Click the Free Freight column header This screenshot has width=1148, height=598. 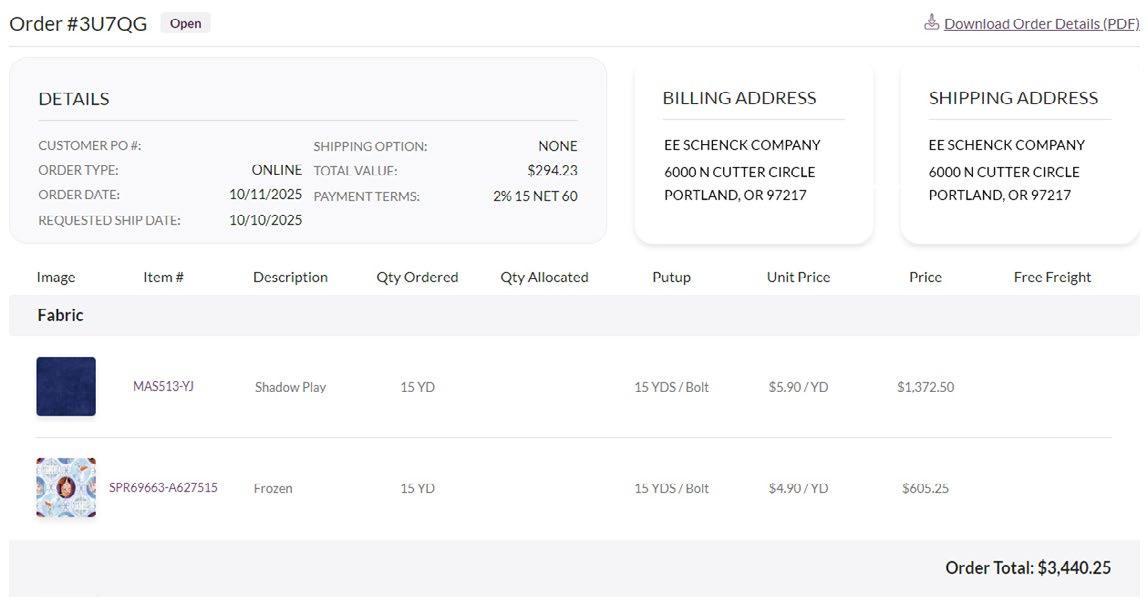[1052, 277]
